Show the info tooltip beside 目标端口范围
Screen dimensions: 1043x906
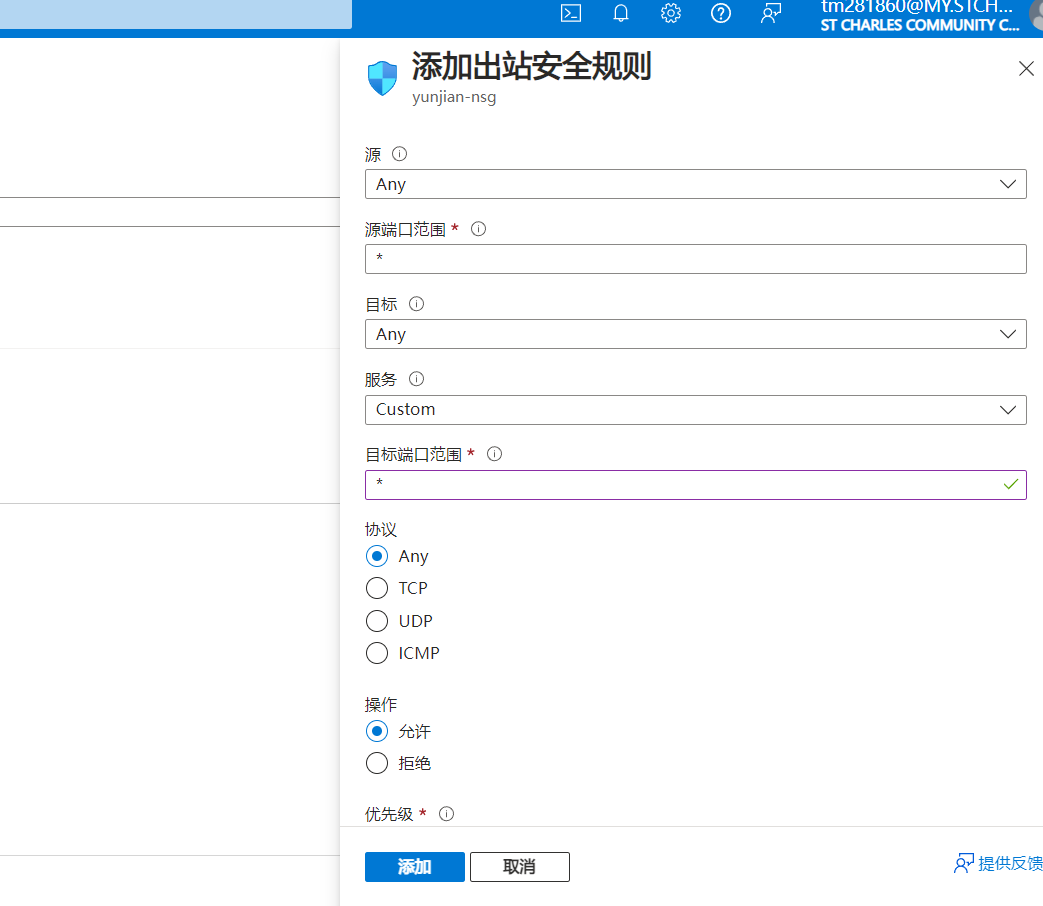[x=494, y=454]
